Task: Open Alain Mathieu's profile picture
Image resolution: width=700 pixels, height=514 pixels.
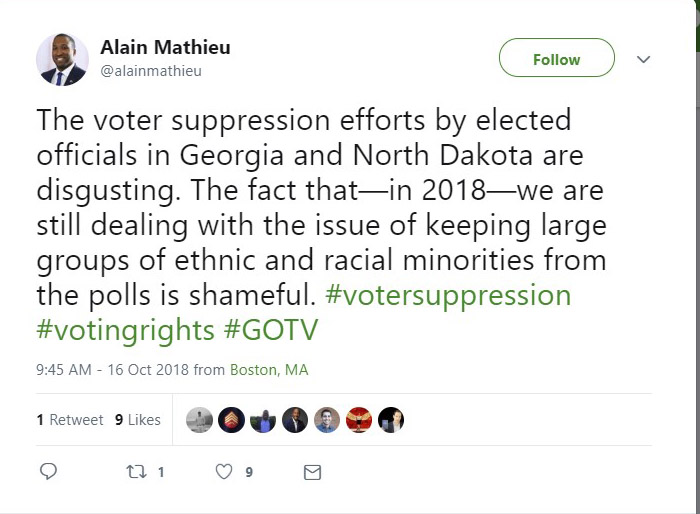Action: 62,59
